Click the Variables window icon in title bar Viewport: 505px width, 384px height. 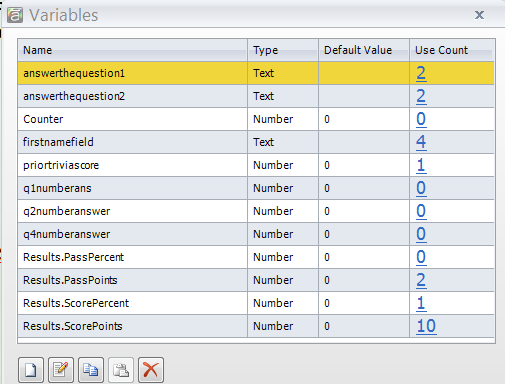[x=15, y=15]
